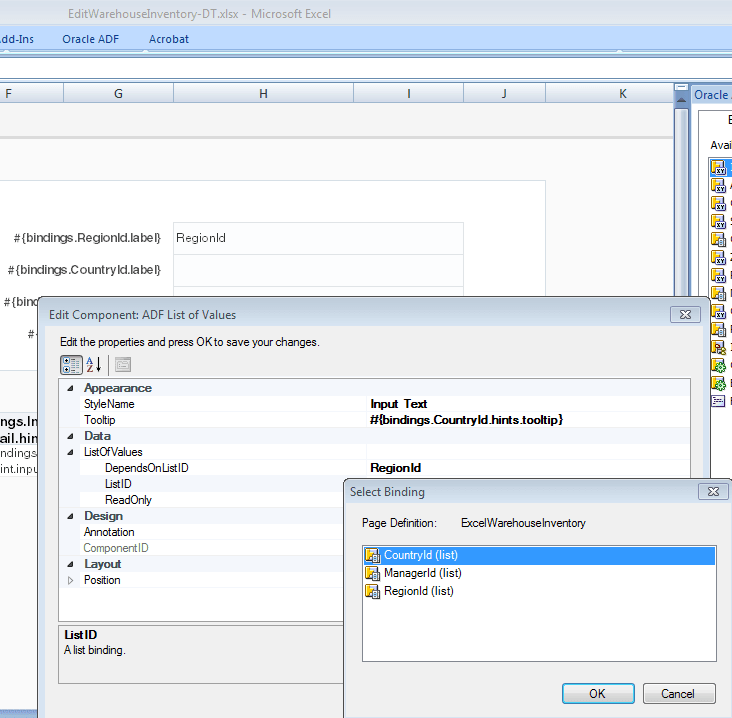Edit the CountryId.hints.tooltip value
Screen dimensions: 732x718
[528, 420]
